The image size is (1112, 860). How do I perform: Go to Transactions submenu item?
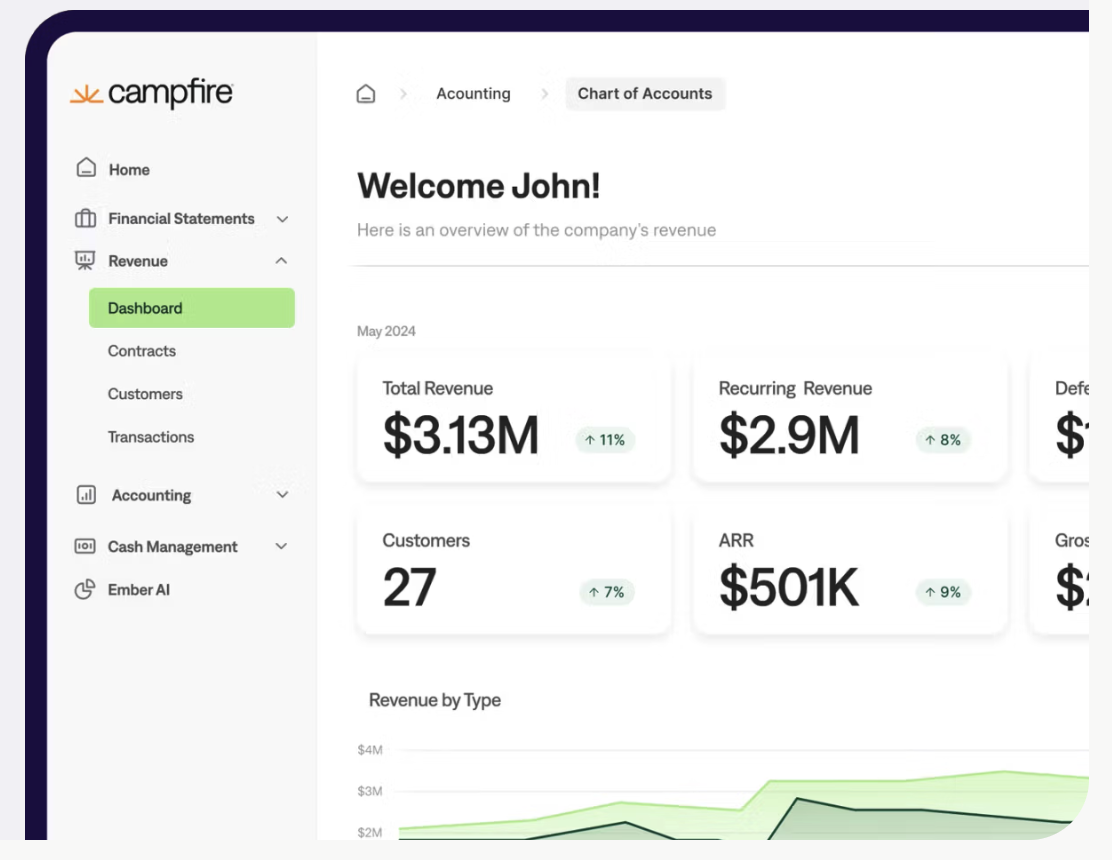pyautogui.click(x=151, y=437)
